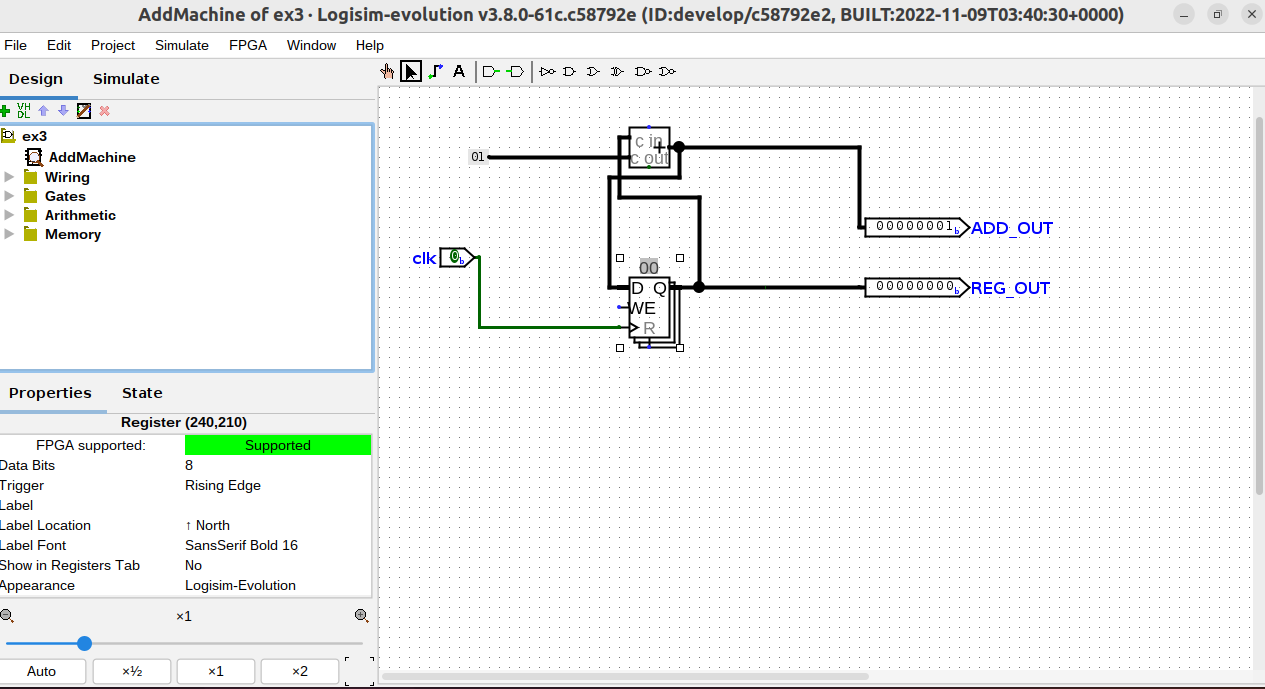
Task: Move circuit down with blue down arrow
Action: [63, 110]
